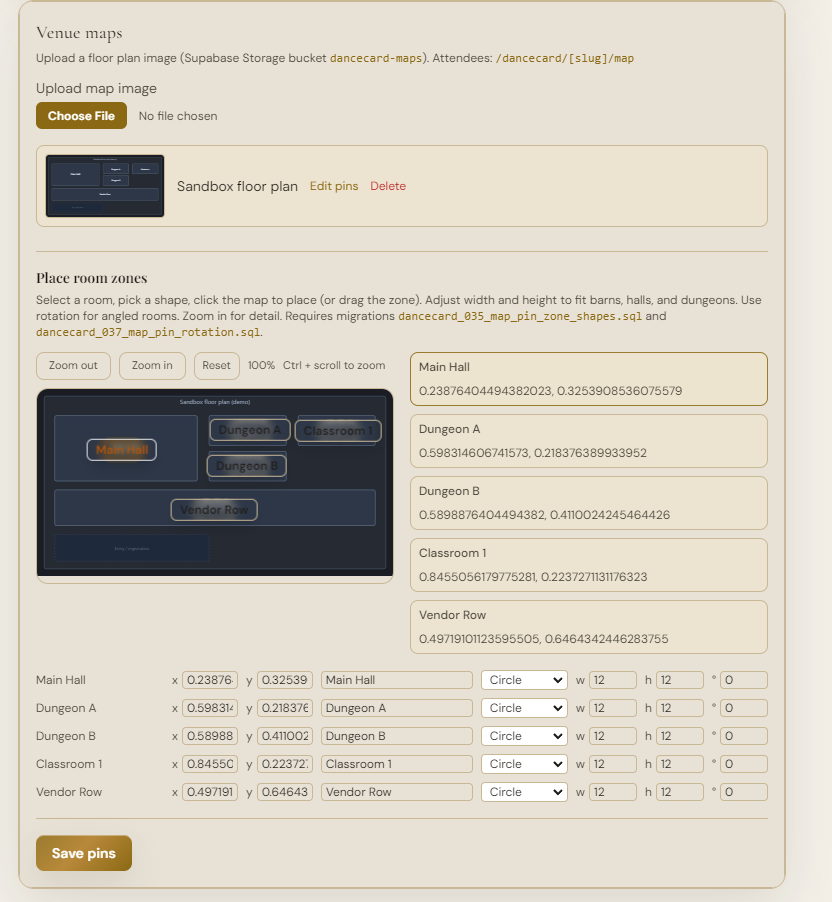Image resolution: width=832 pixels, height=902 pixels.
Task: Click the Dungeon B zone on the map
Action: 247,466
